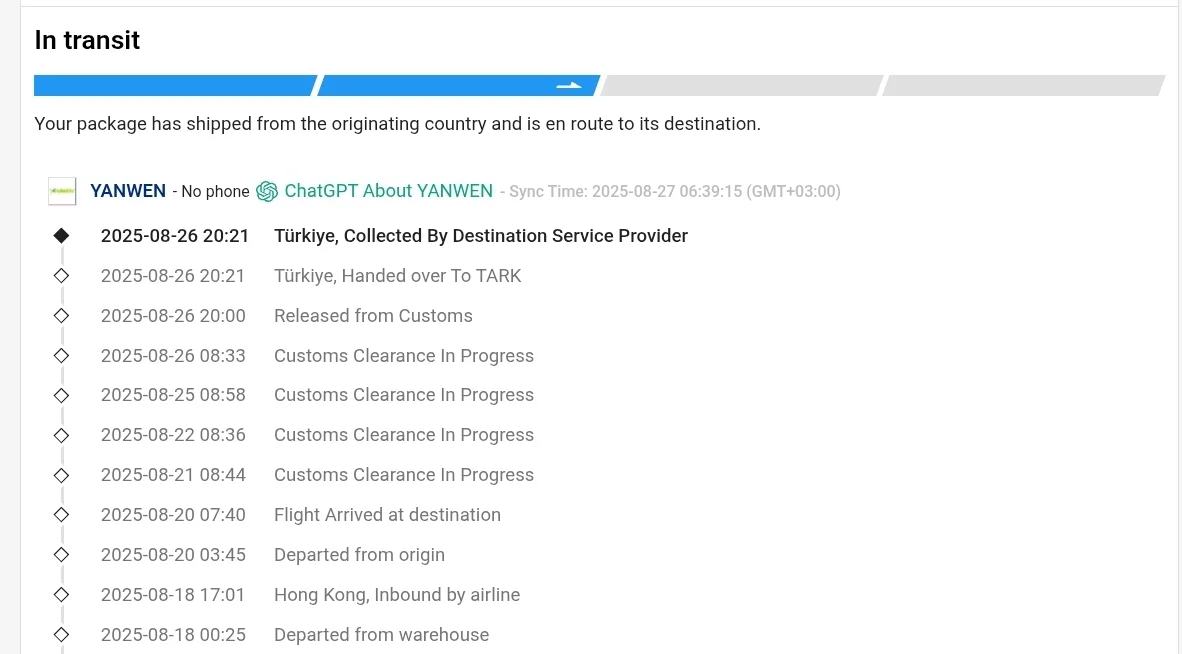Open the ChatGPT About YANWEN link
This screenshot has width=1182, height=654.
[388, 191]
